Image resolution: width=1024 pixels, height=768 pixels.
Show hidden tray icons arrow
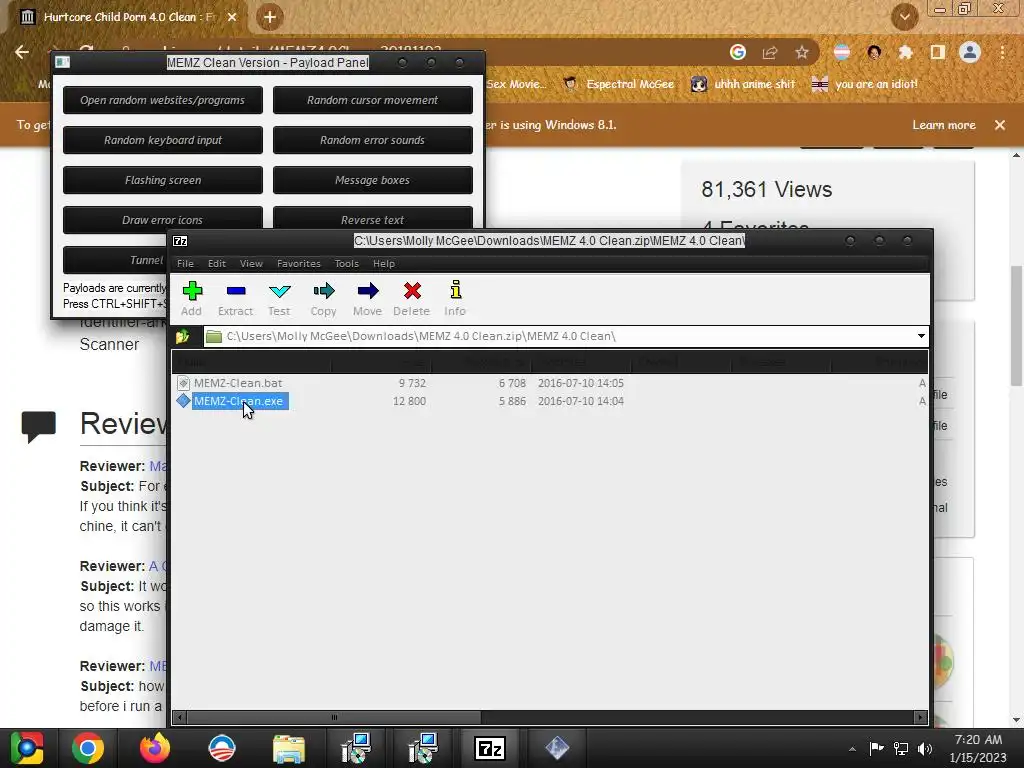(852, 749)
